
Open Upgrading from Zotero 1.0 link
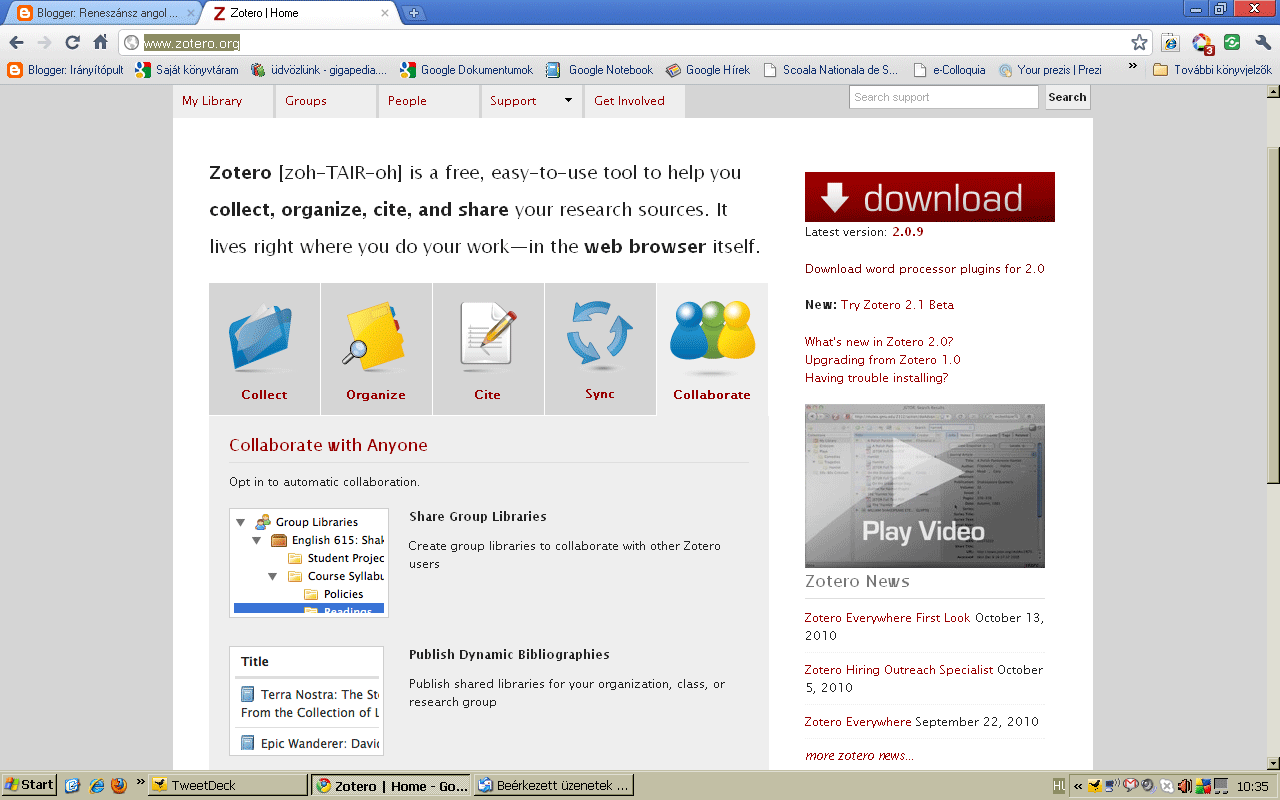[882, 360]
